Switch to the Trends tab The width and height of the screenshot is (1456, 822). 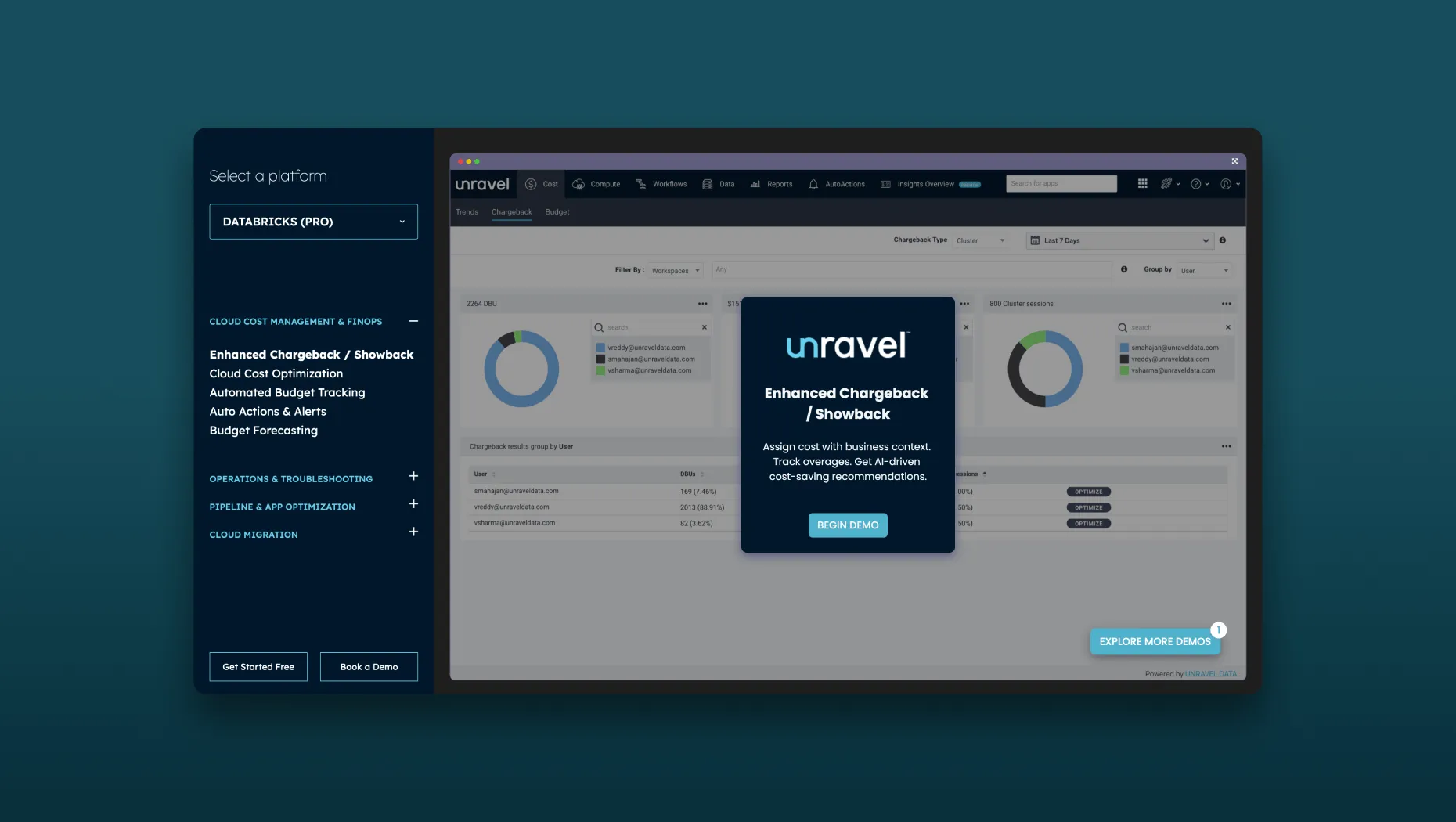pyautogui.click(x=467, y=212)
